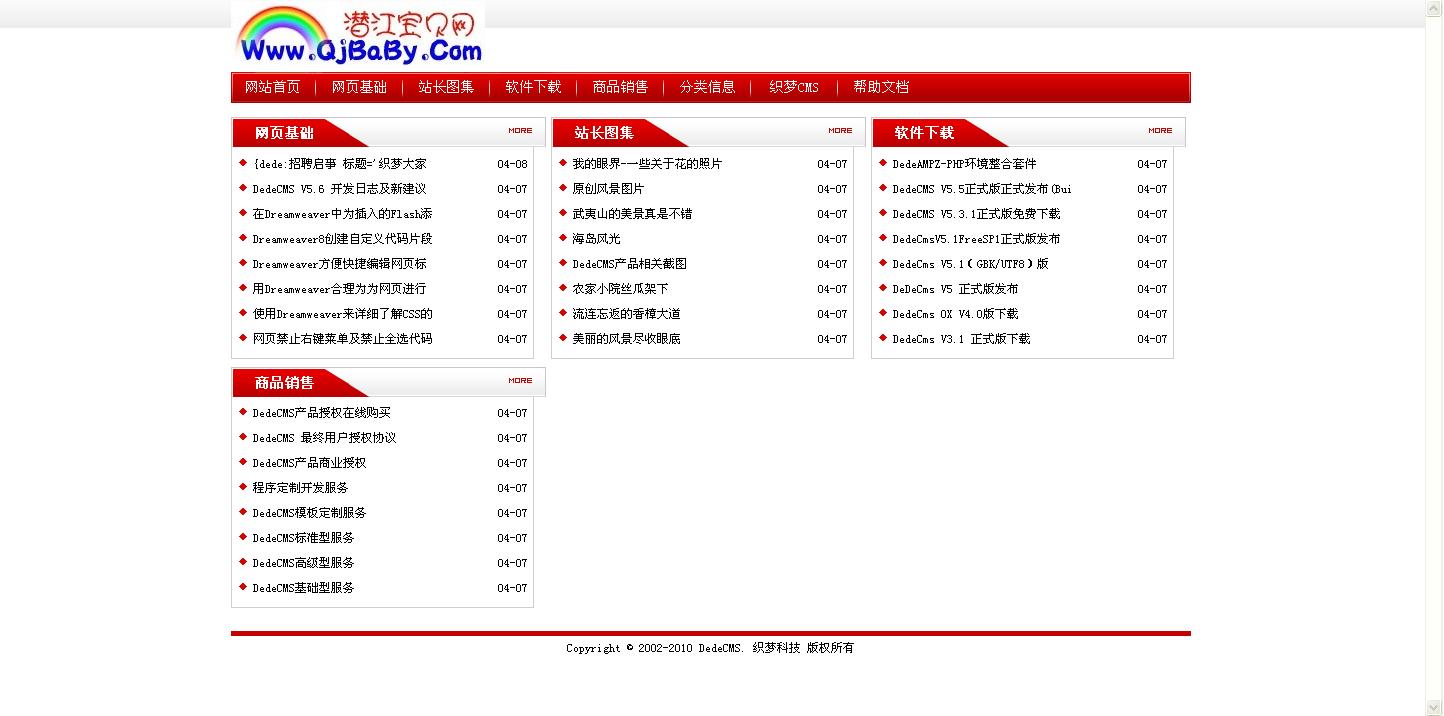Open DedeCMS产品相关截图 link
This screenshot has width=1444, height=716.
629,264
